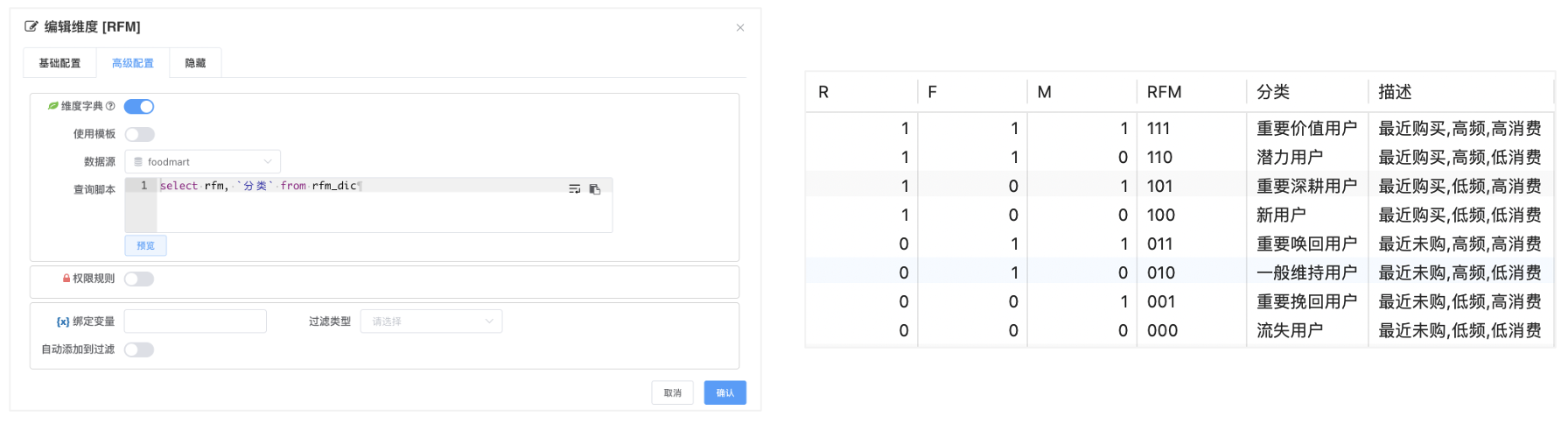Select the 高级配置 tab
1568x424 pixels.
(x=133, y=63)
